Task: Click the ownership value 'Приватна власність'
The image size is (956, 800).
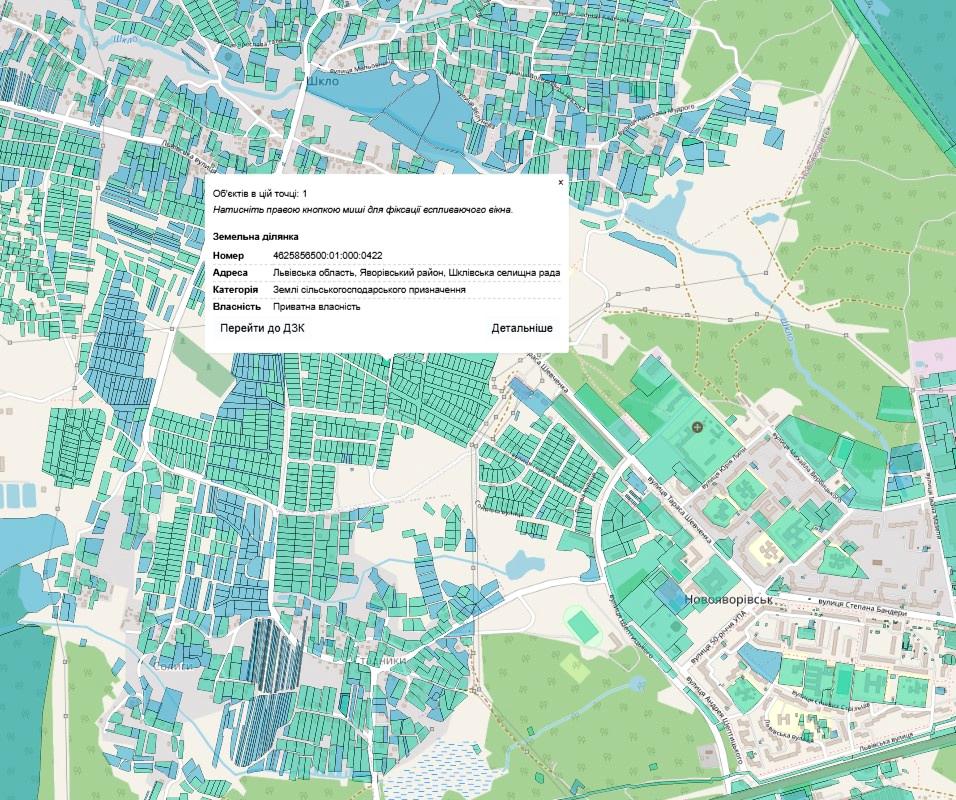Action: click(x=316, y=307)
